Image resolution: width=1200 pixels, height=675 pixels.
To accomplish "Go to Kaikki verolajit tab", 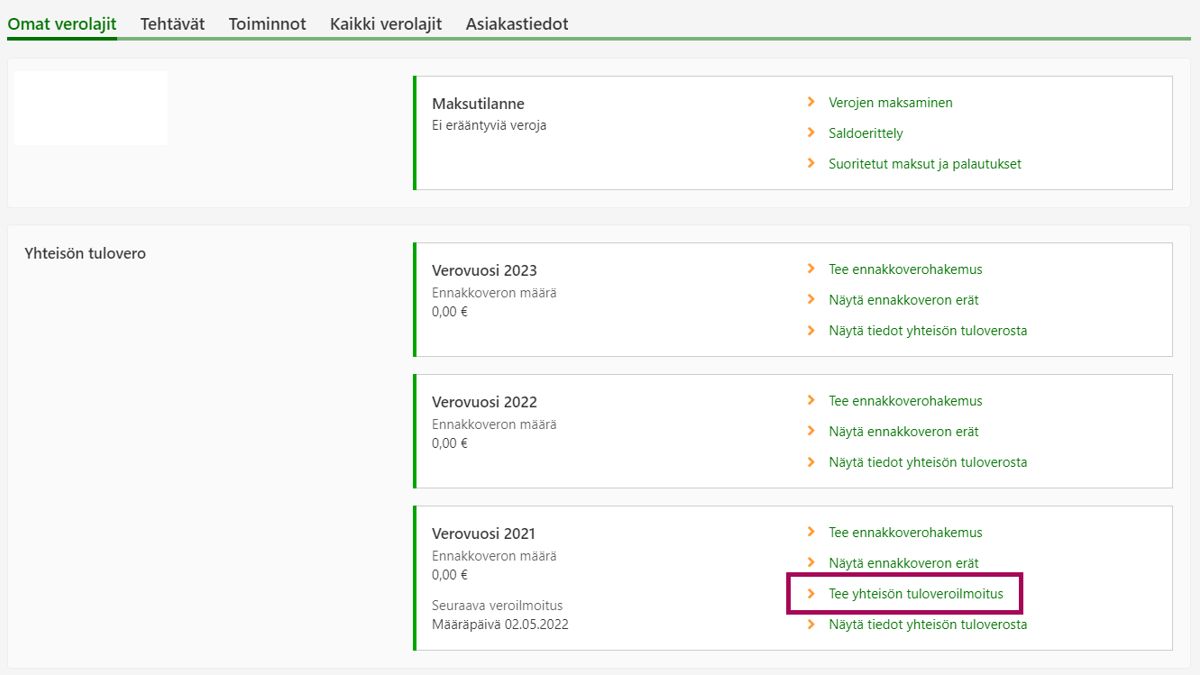I will pos(386,24).
